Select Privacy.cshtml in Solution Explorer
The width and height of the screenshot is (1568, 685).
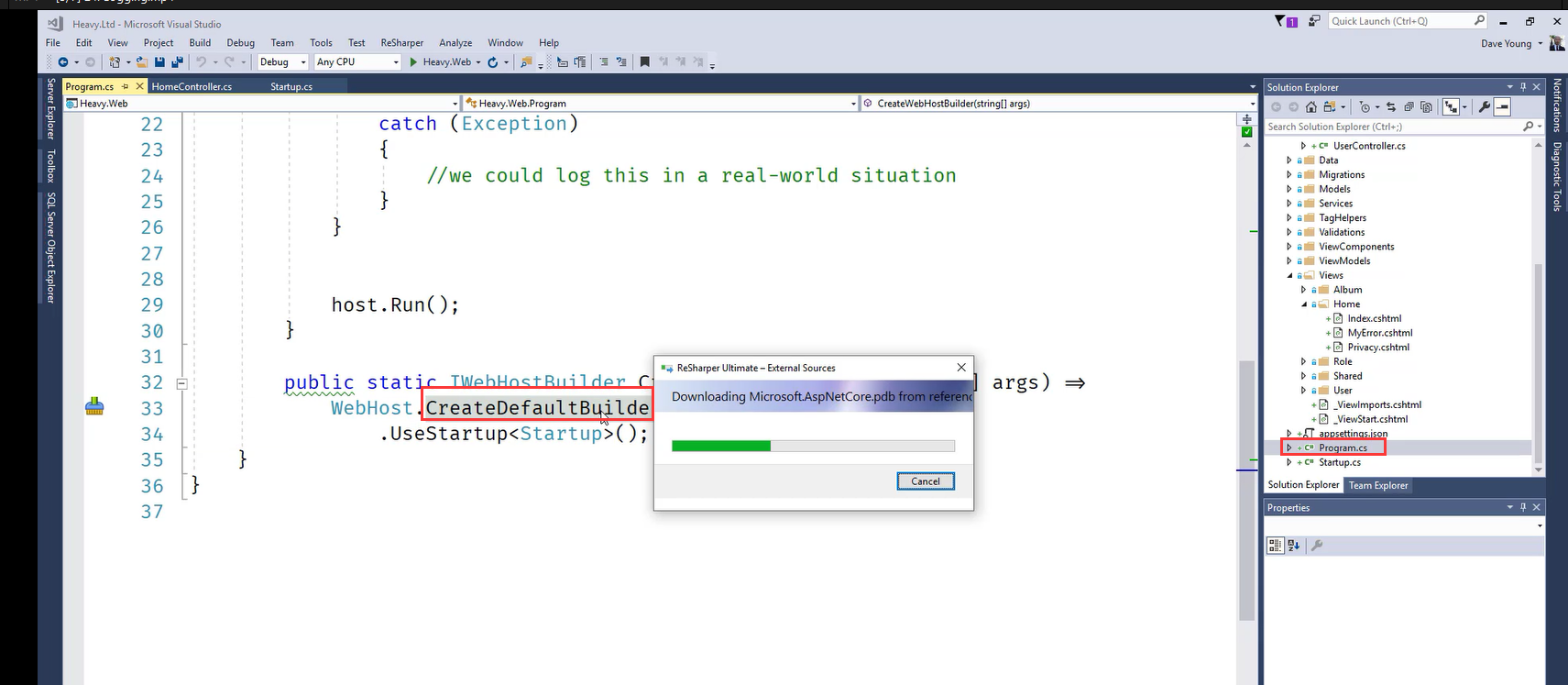pos(1378,348)
